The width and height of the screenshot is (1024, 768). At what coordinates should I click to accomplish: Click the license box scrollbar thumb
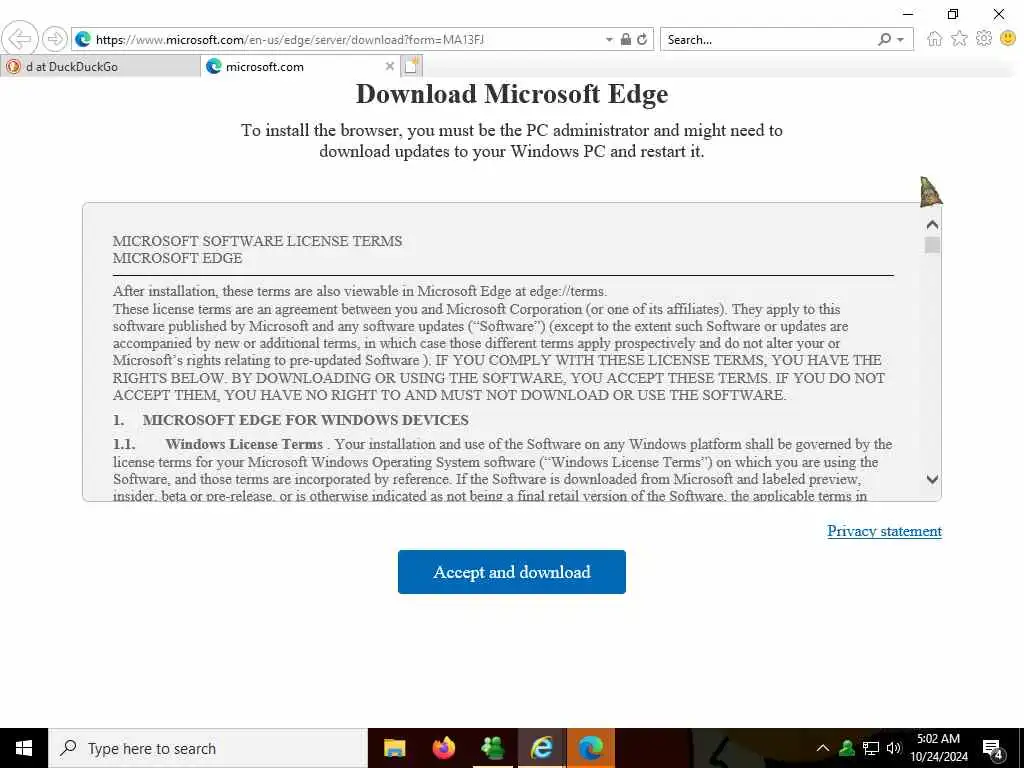pyautogui.click(x=933, y=246)
